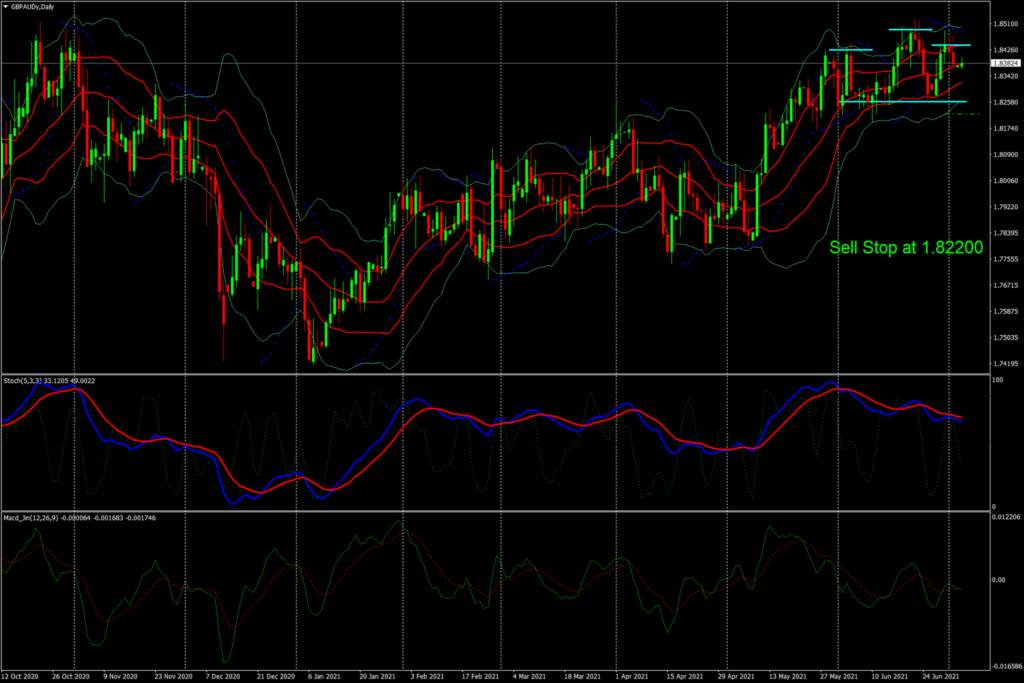Click the 1.81740 price scale label

click(1006, 129)
